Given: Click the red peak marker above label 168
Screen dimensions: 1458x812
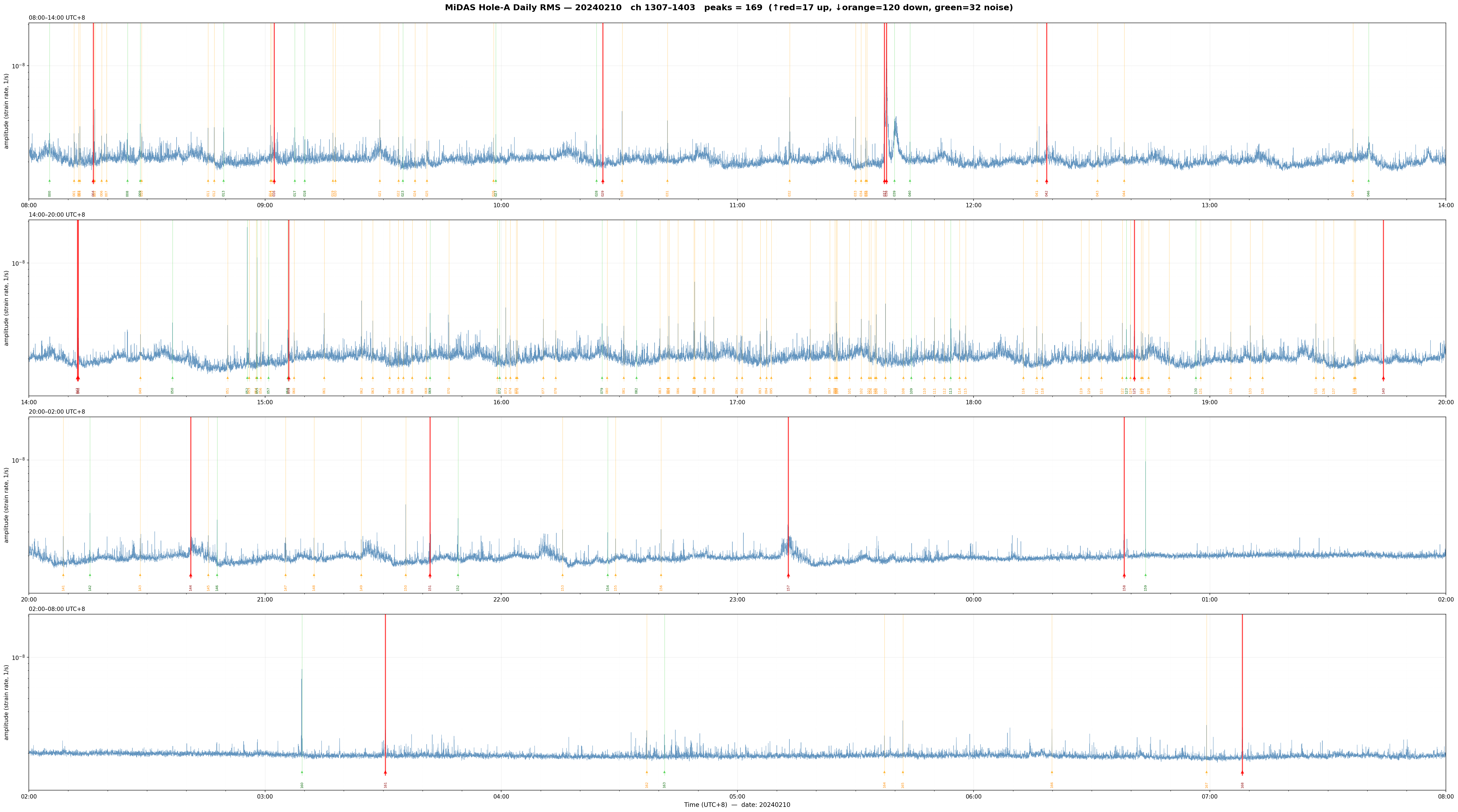Looking at the screenshot, I should [1242, 772].
